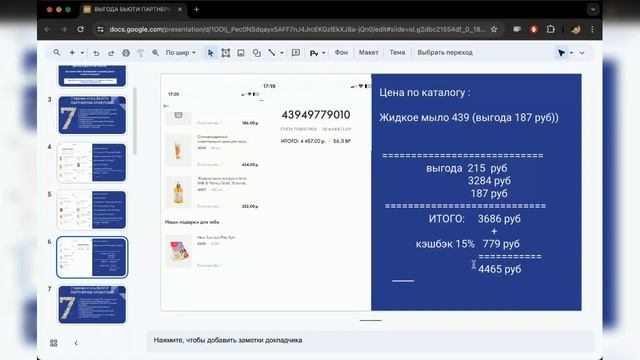
Task: Click the pointer mode icon at toolbar right
Action: pos(561,53)
